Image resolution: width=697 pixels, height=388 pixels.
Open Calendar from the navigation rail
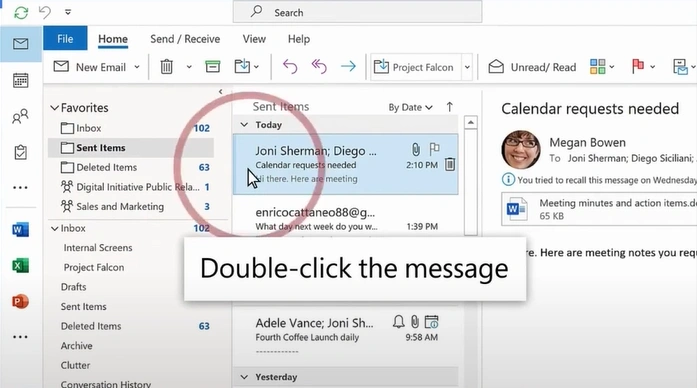[20, 80]
